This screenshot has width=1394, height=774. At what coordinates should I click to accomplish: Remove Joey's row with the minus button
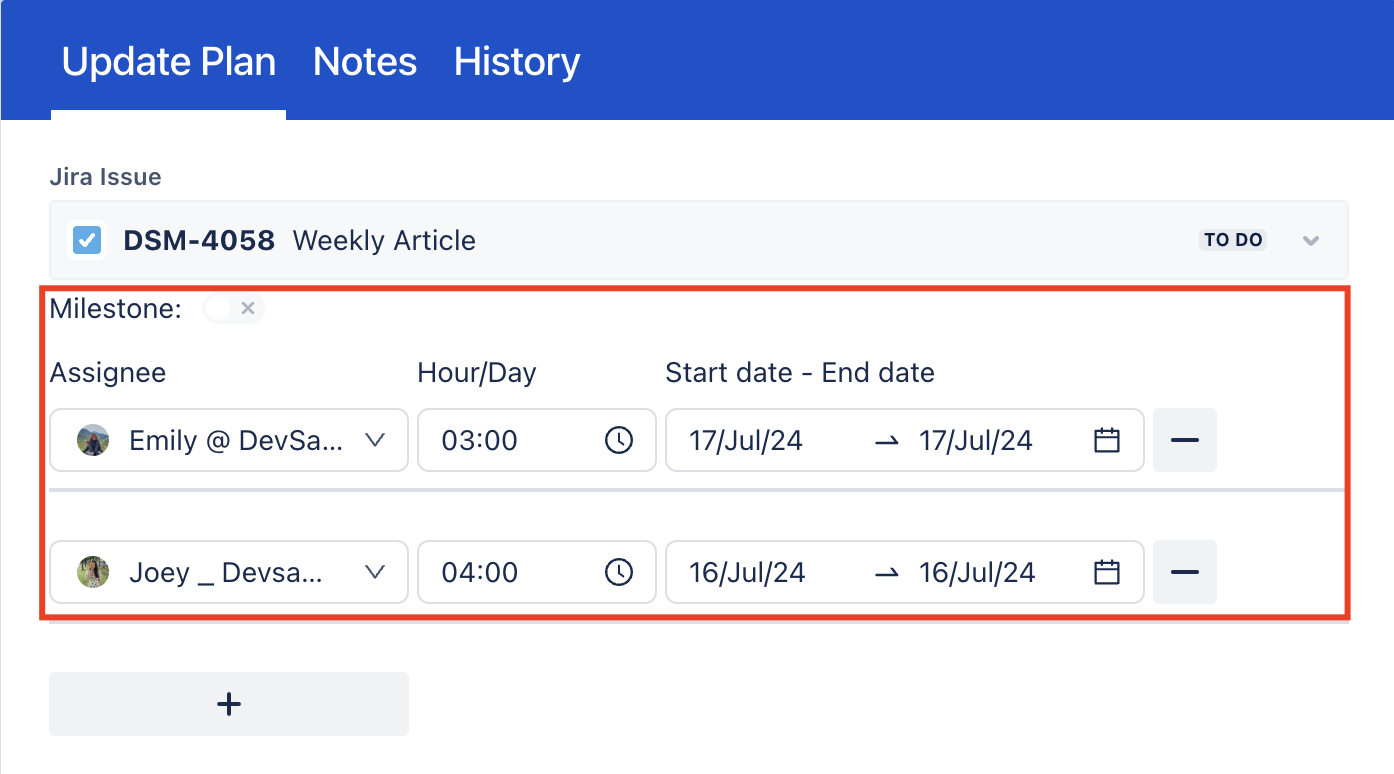(1185, 572)
